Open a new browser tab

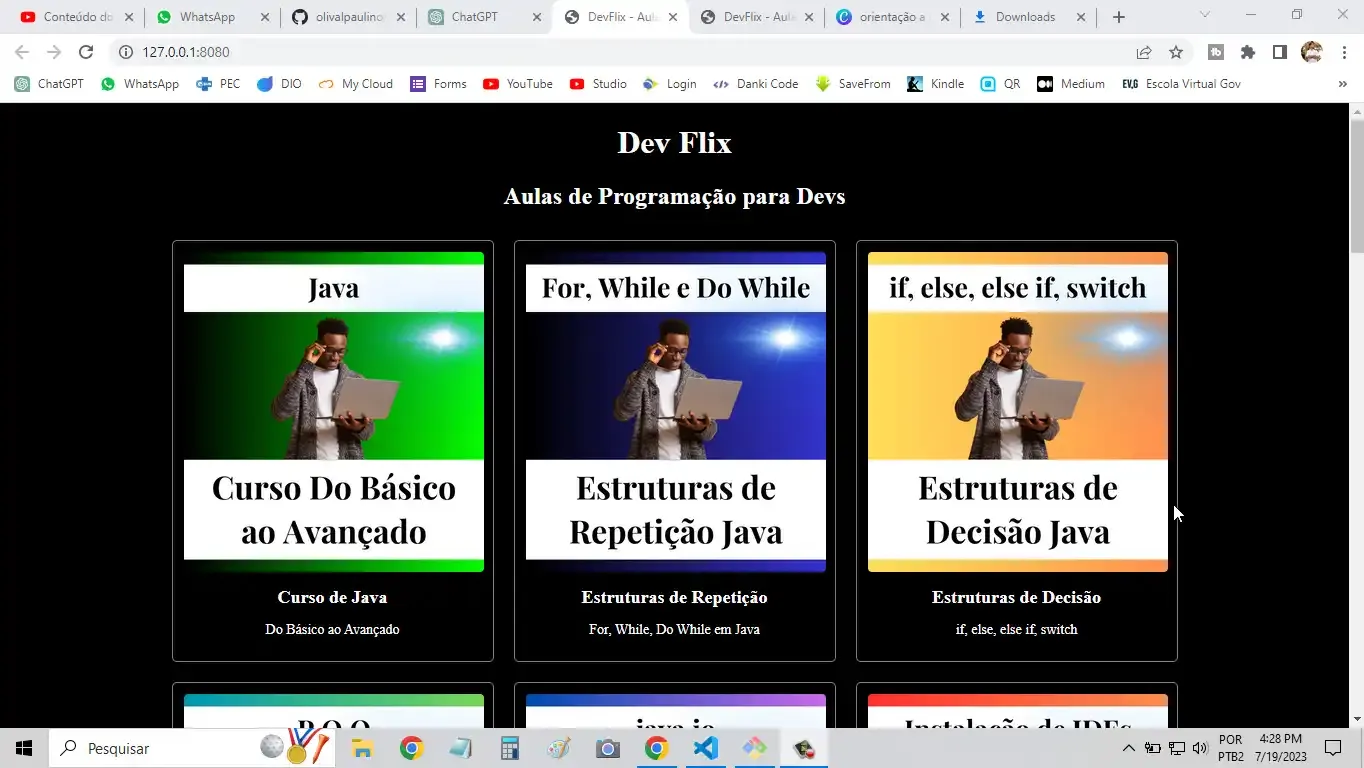(1119, 17)
